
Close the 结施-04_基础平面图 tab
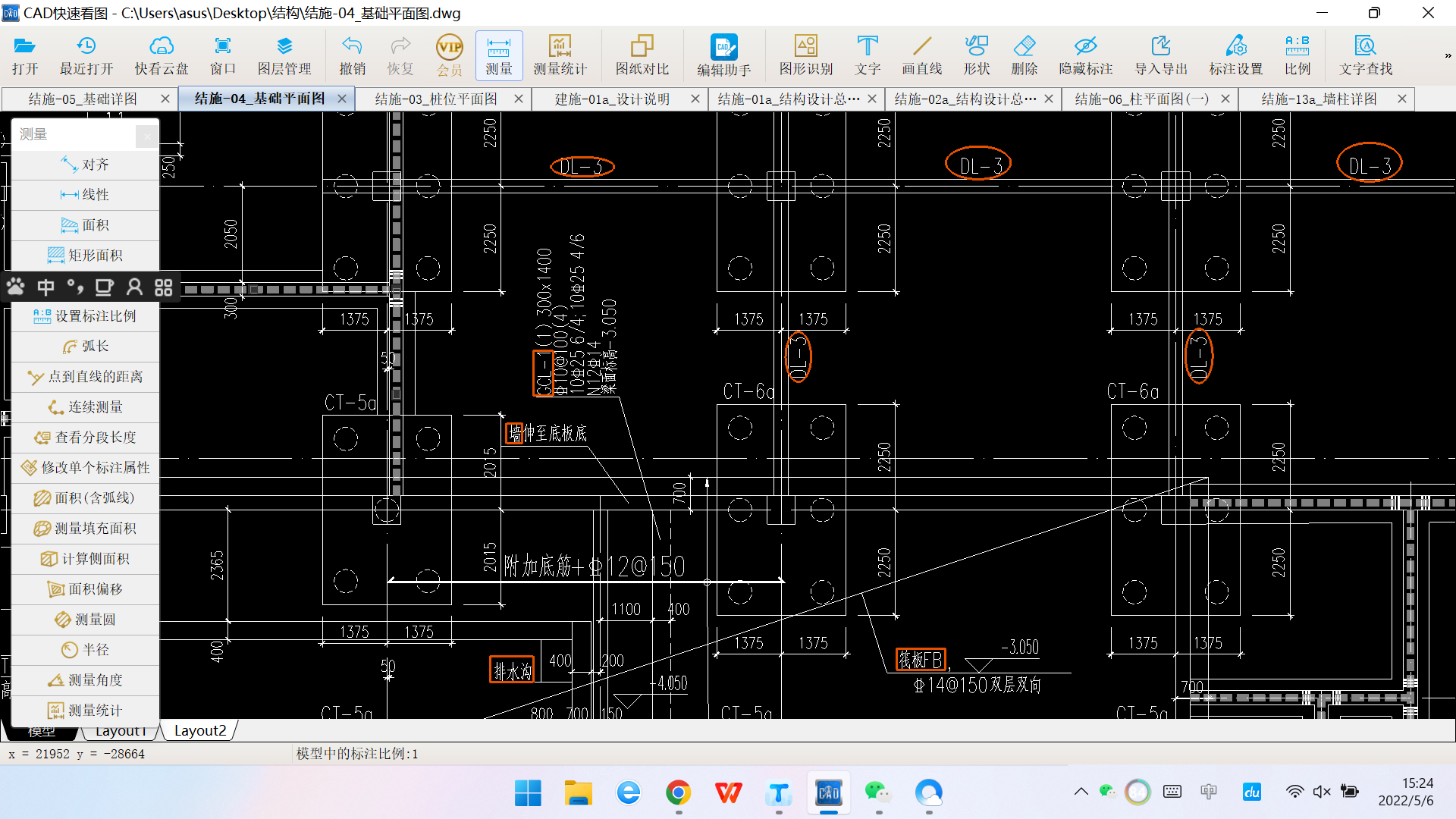342,99
